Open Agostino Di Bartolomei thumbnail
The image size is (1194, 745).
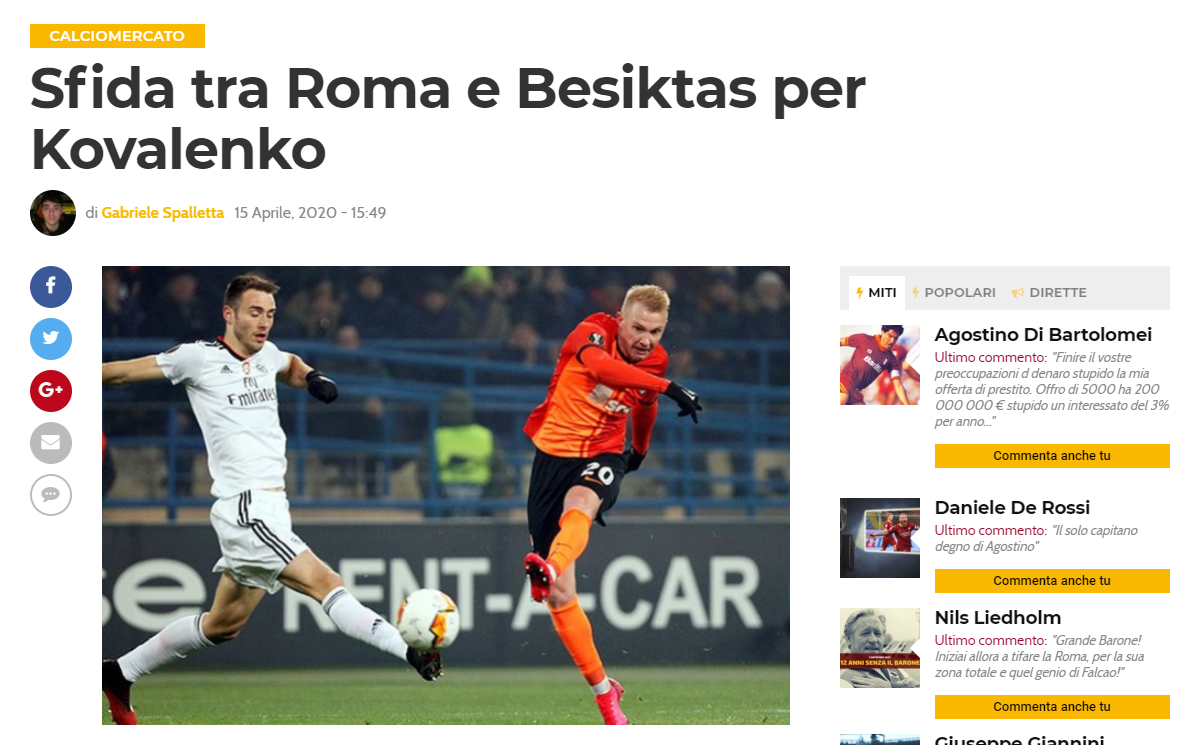[x=880, y=365]
